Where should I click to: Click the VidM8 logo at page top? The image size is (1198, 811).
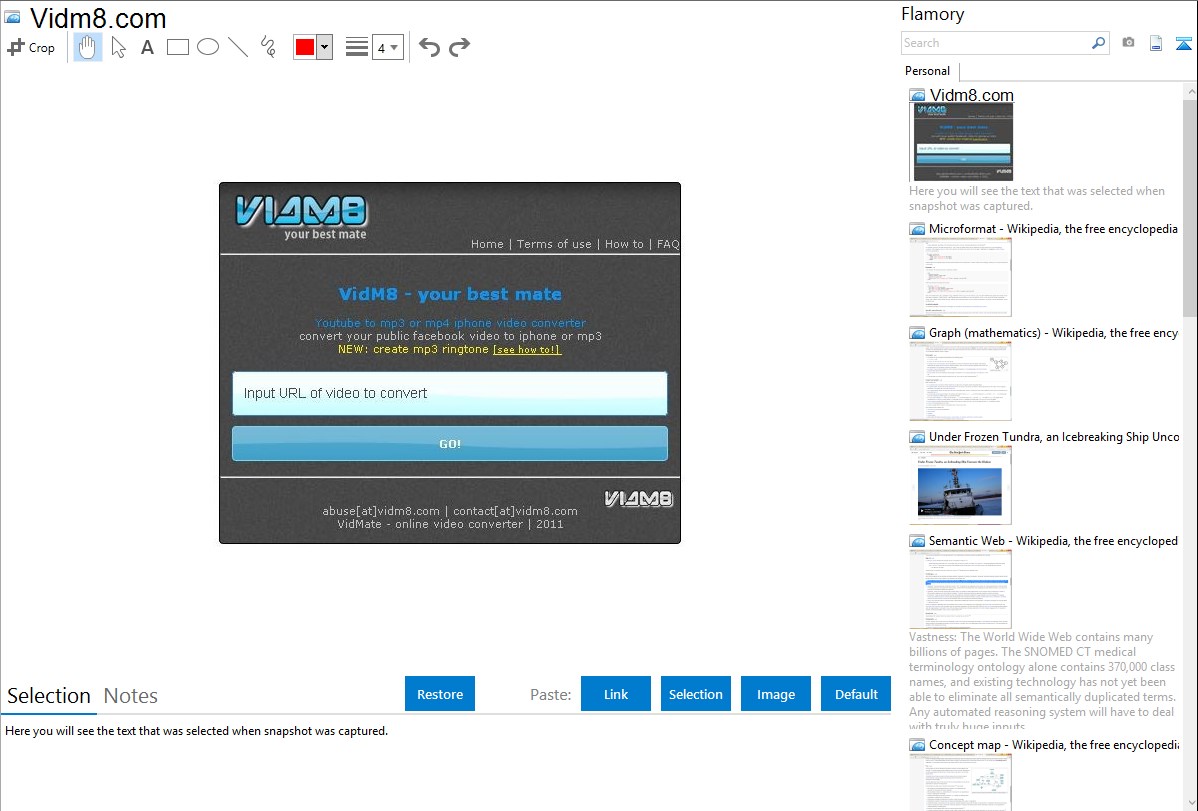(301, 216)
